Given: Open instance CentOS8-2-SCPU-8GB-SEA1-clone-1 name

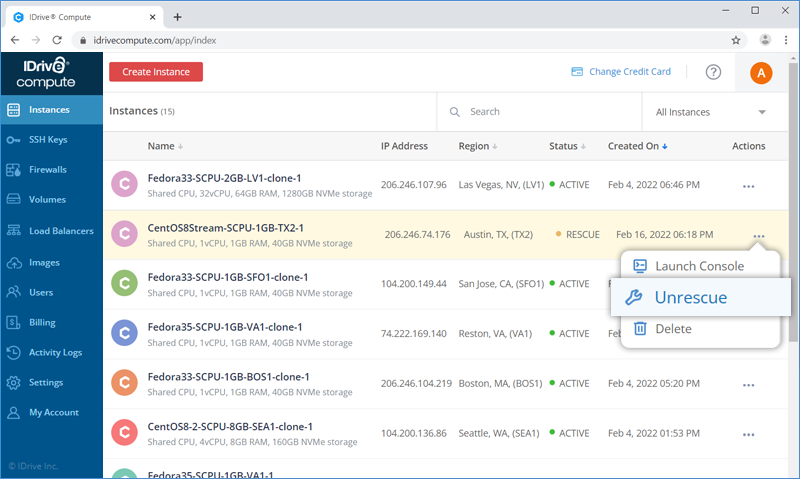Looking at the screenshot, I should tap(230, 426).
